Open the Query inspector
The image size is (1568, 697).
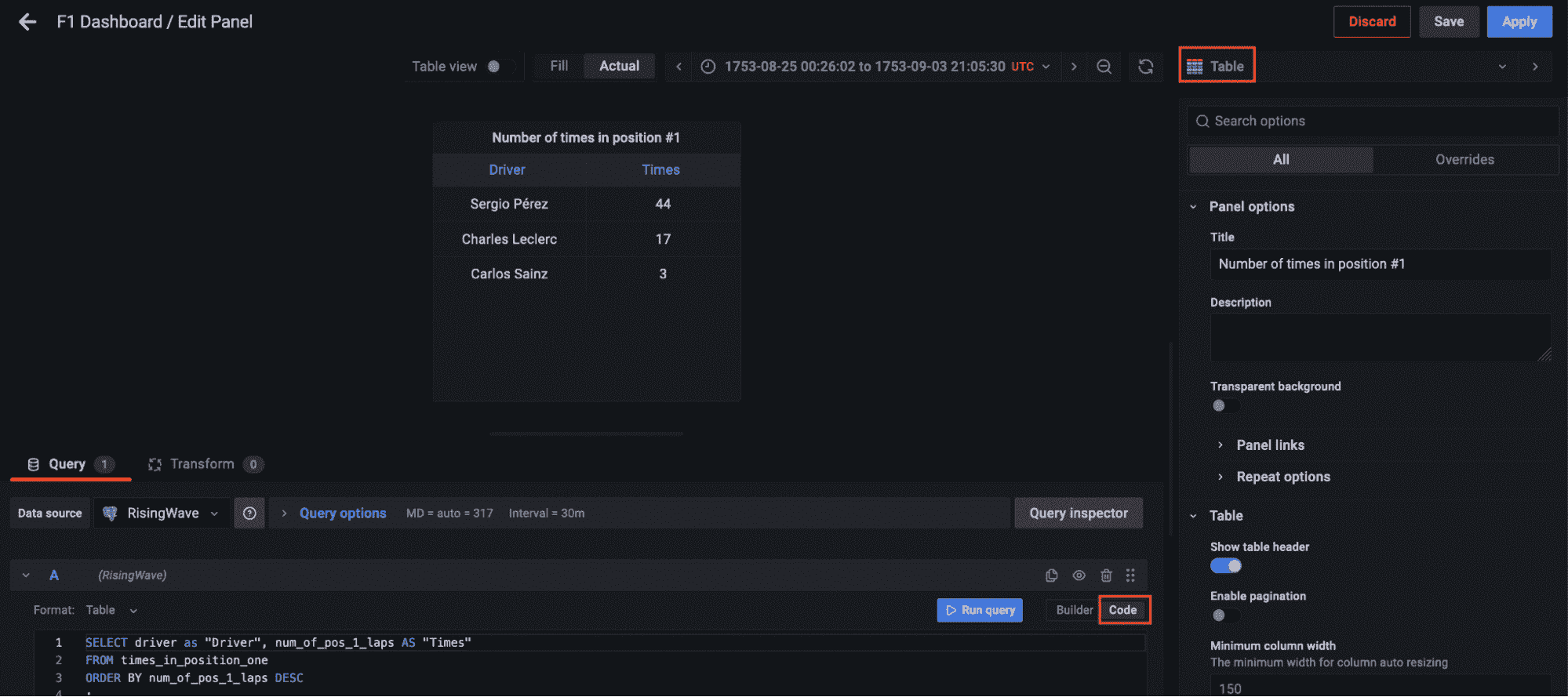(x=1079, y=514)
